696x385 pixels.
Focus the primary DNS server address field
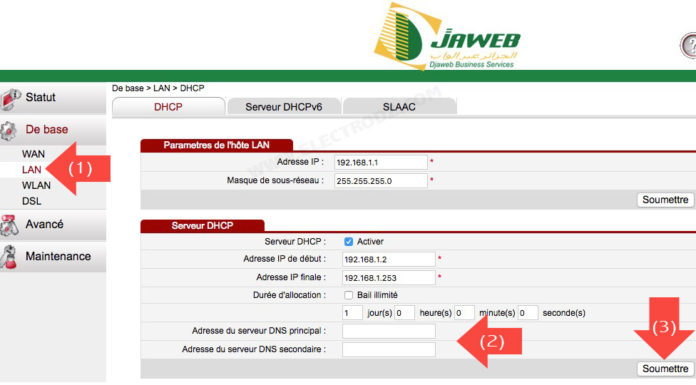(x=389, y=331)
